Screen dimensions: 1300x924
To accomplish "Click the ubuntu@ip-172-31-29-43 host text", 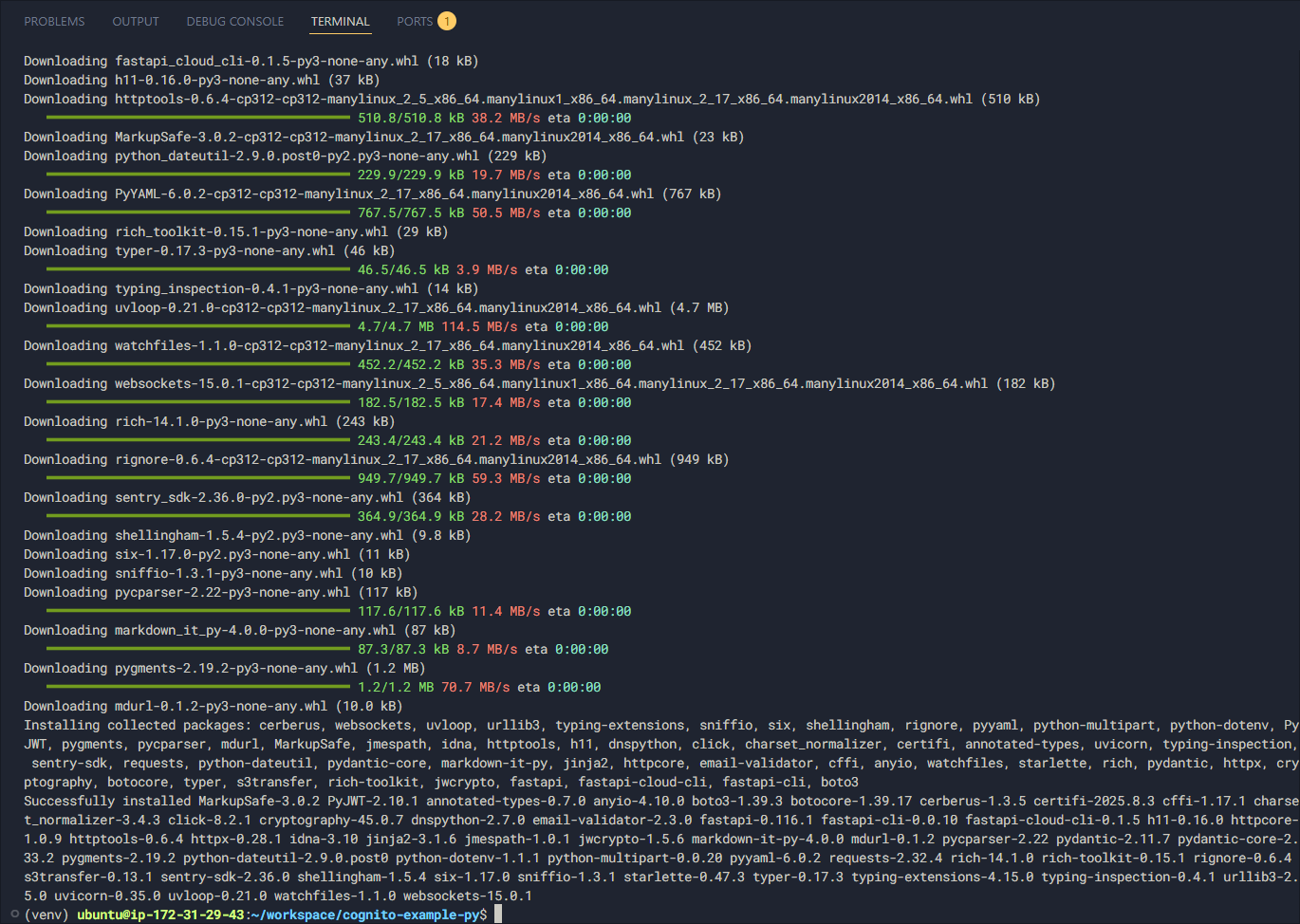I will (159, 915).
